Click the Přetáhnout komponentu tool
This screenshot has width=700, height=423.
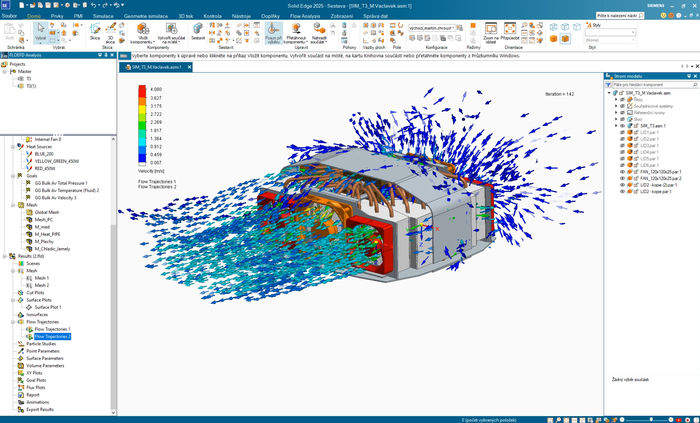296,33
